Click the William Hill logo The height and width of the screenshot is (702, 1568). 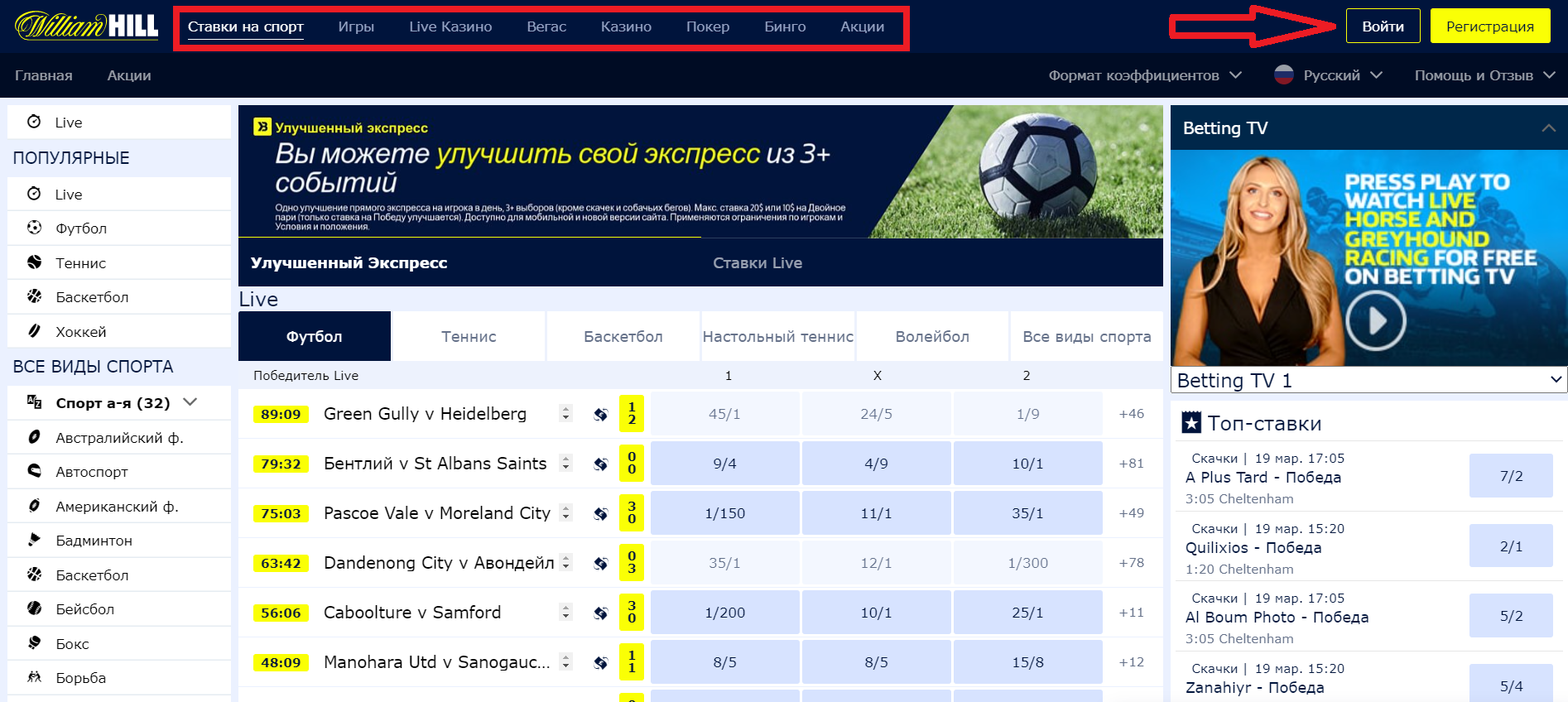point(87,26)
